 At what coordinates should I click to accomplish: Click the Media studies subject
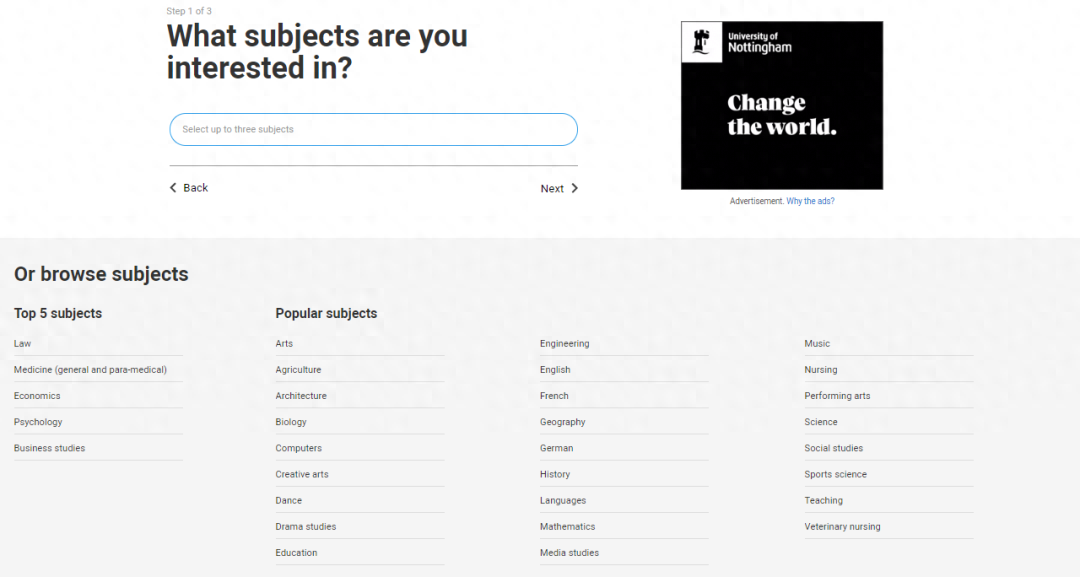[x=569, y=553]
